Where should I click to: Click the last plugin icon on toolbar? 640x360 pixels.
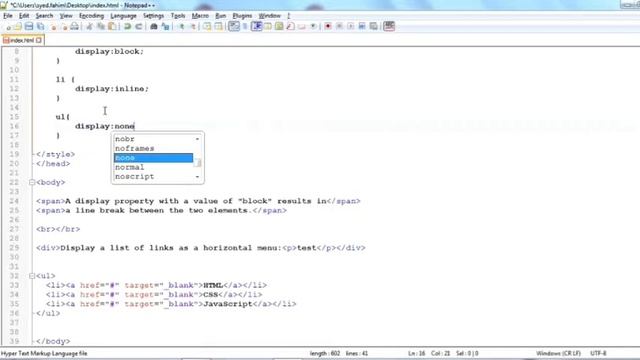(x=389, y=27)
